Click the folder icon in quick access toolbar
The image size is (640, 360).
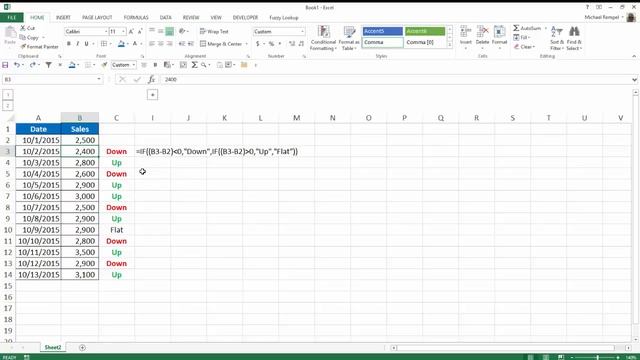244,65
